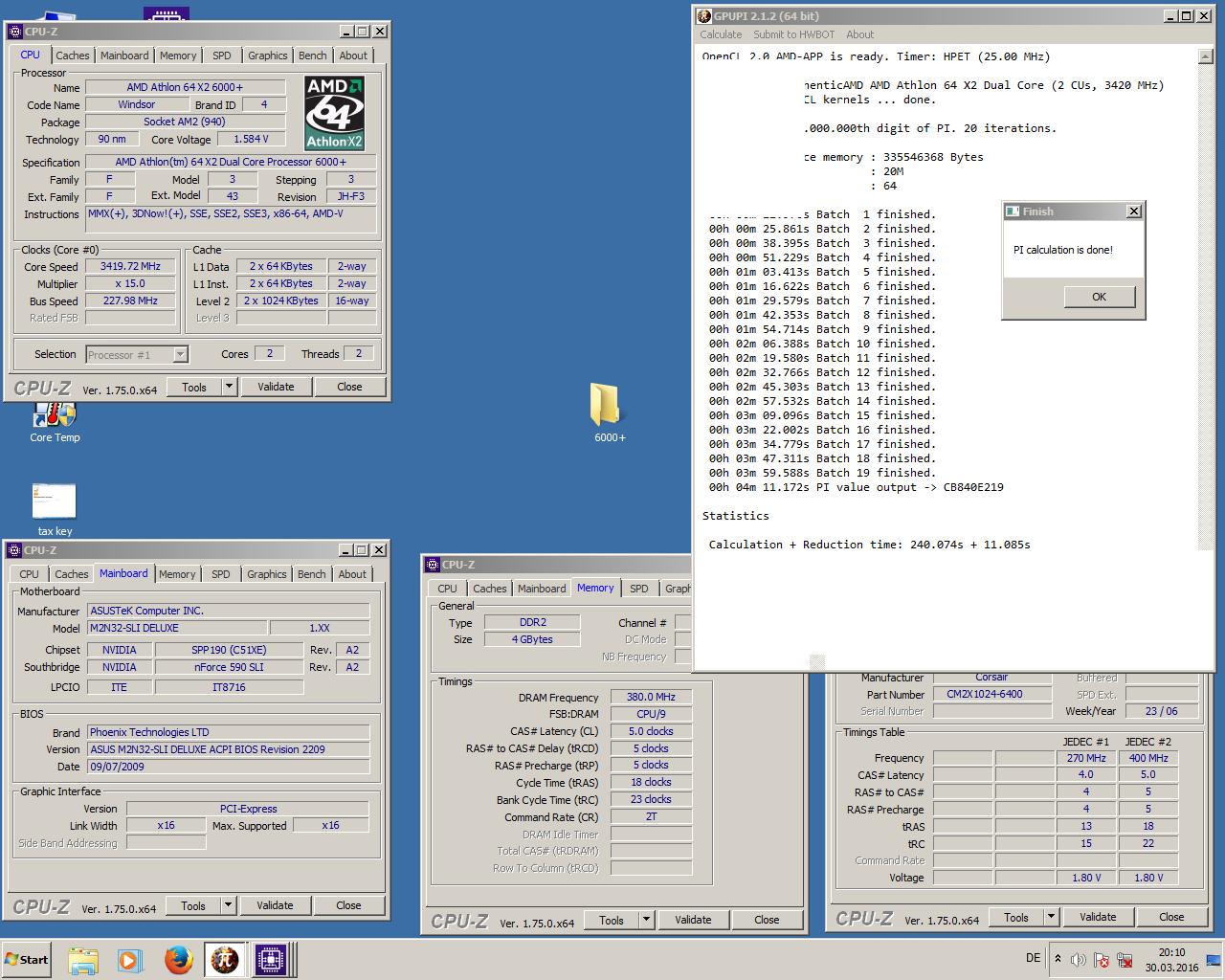The width and height of the screenshot is (1225, 980).
Task: Click the GPUPI title bar icon
Action: tap(703, 16)
